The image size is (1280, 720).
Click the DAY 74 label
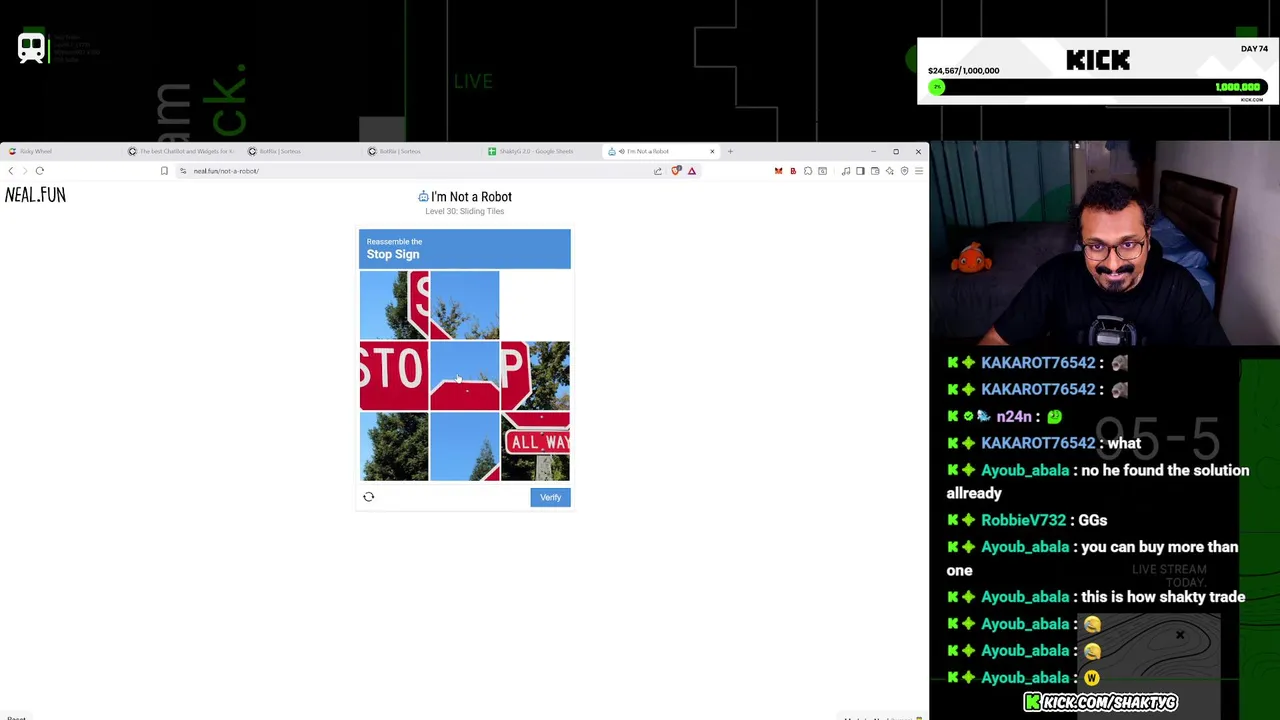1254,49
